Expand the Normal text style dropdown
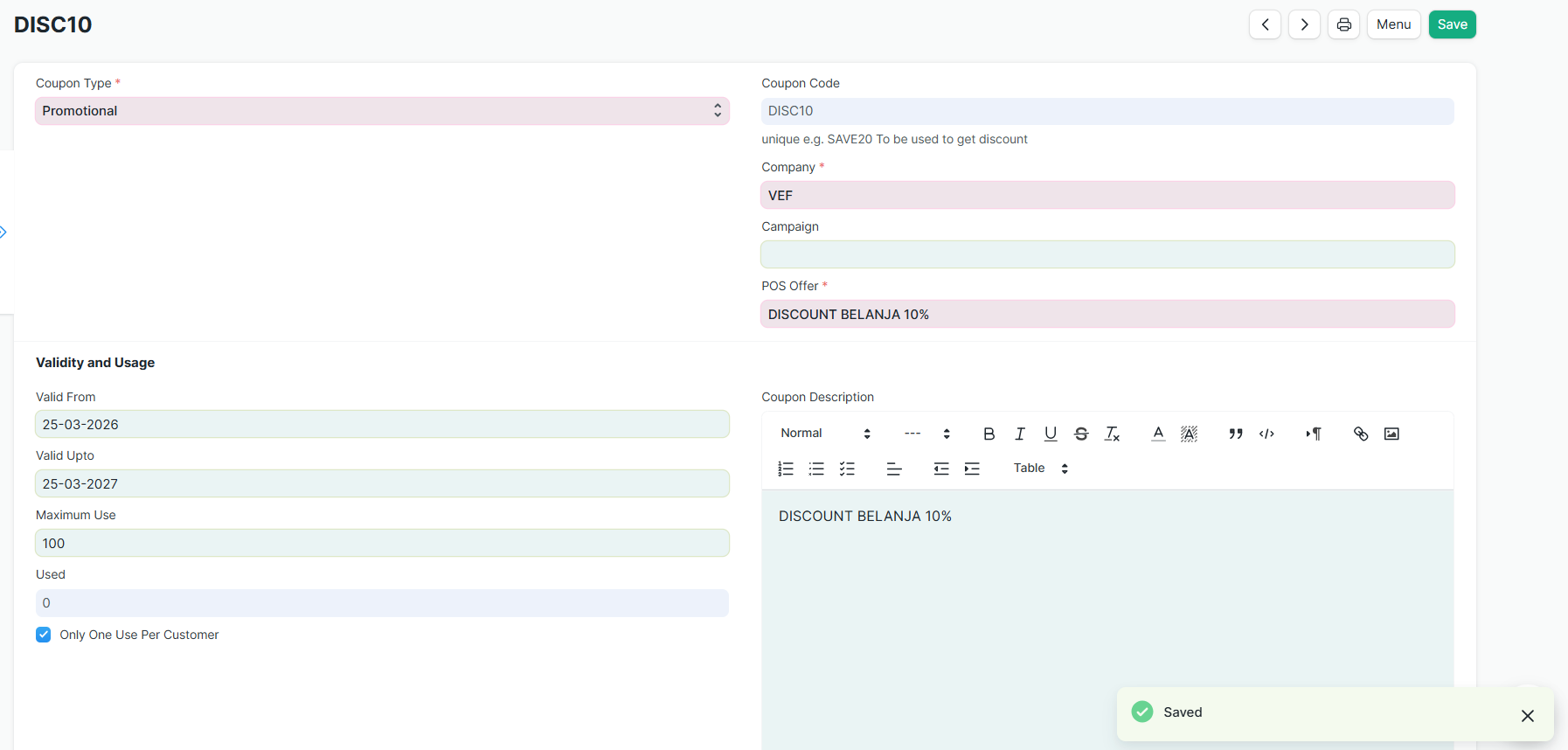The image size is (1568, 750). click(825, 434)
